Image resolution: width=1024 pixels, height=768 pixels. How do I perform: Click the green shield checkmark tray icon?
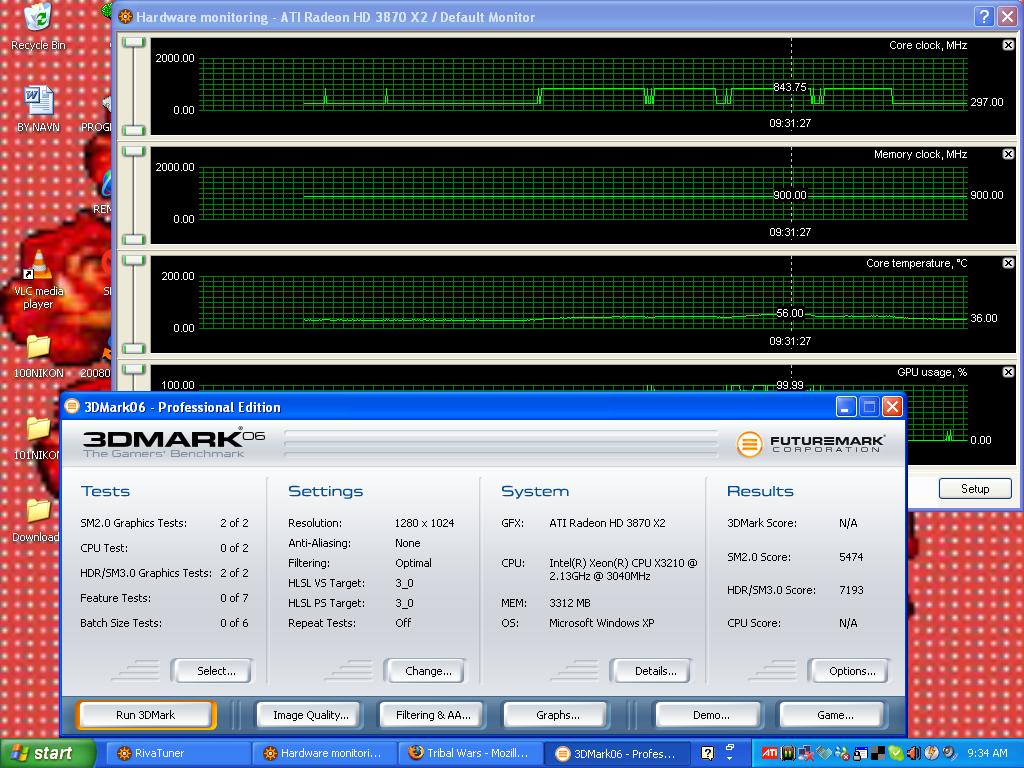pos(896,753)
